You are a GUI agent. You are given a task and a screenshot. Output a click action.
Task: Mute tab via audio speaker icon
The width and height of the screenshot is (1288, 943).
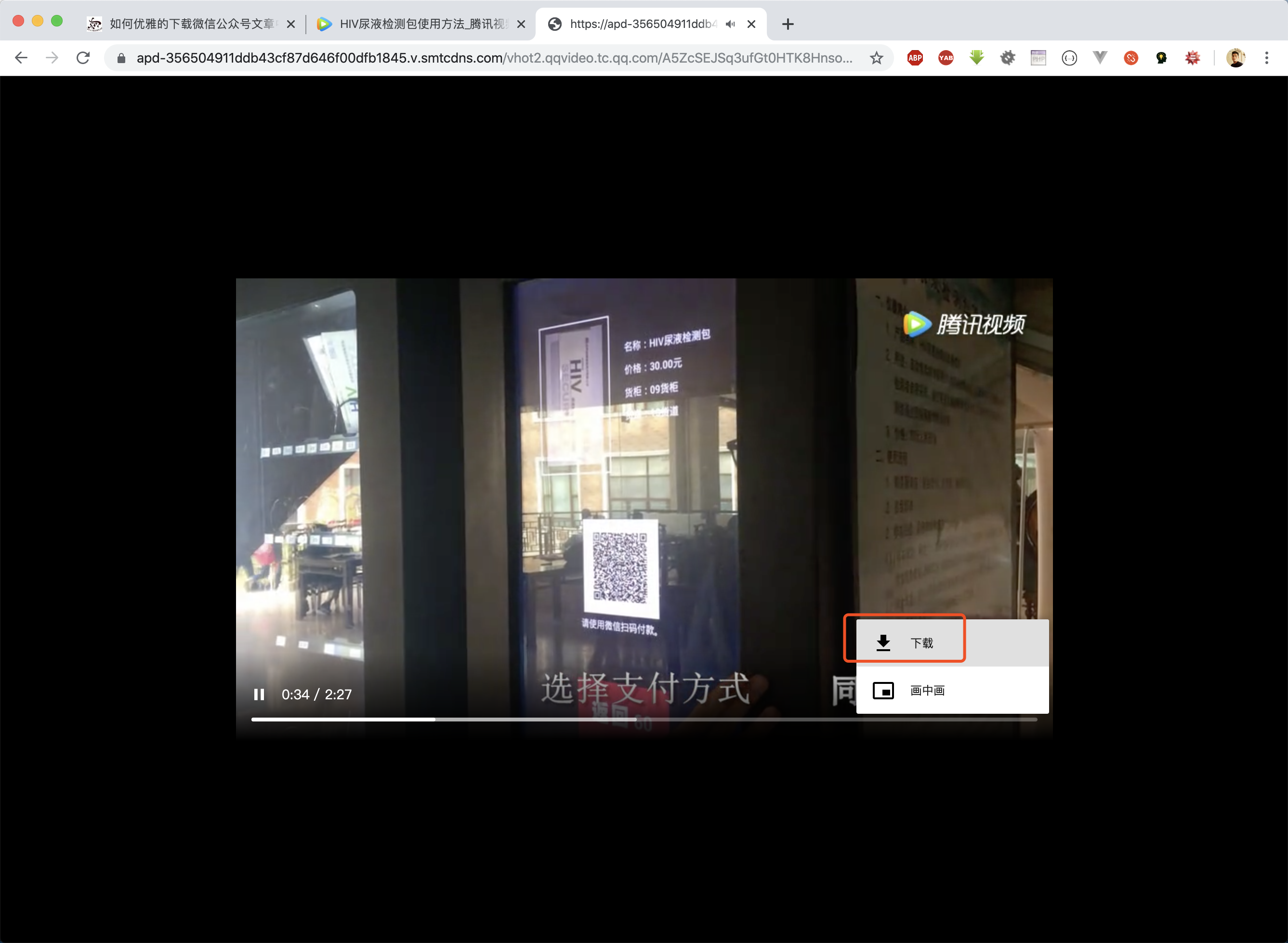click(x=730, y=24)
